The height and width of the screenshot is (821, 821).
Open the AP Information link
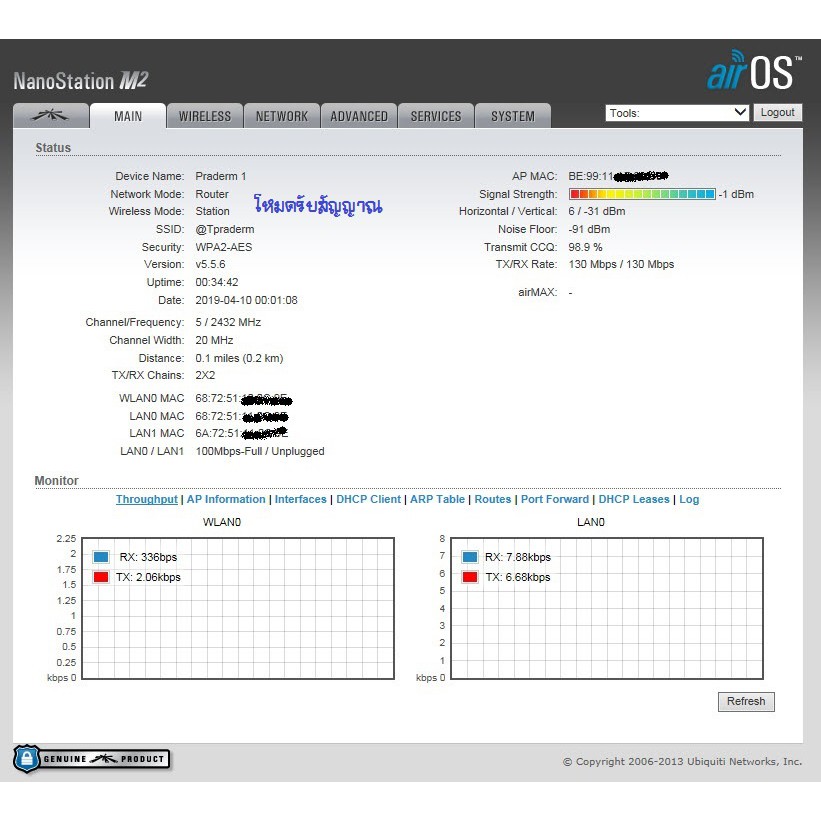click(226, 499)
